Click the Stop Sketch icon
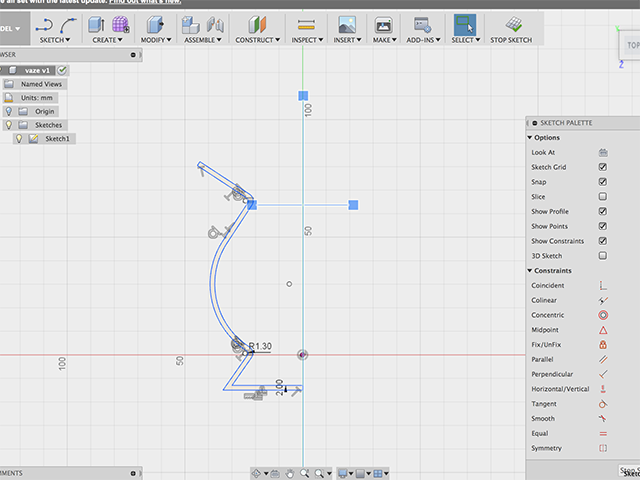Viewport: 640px width, 480px height. 513,24
